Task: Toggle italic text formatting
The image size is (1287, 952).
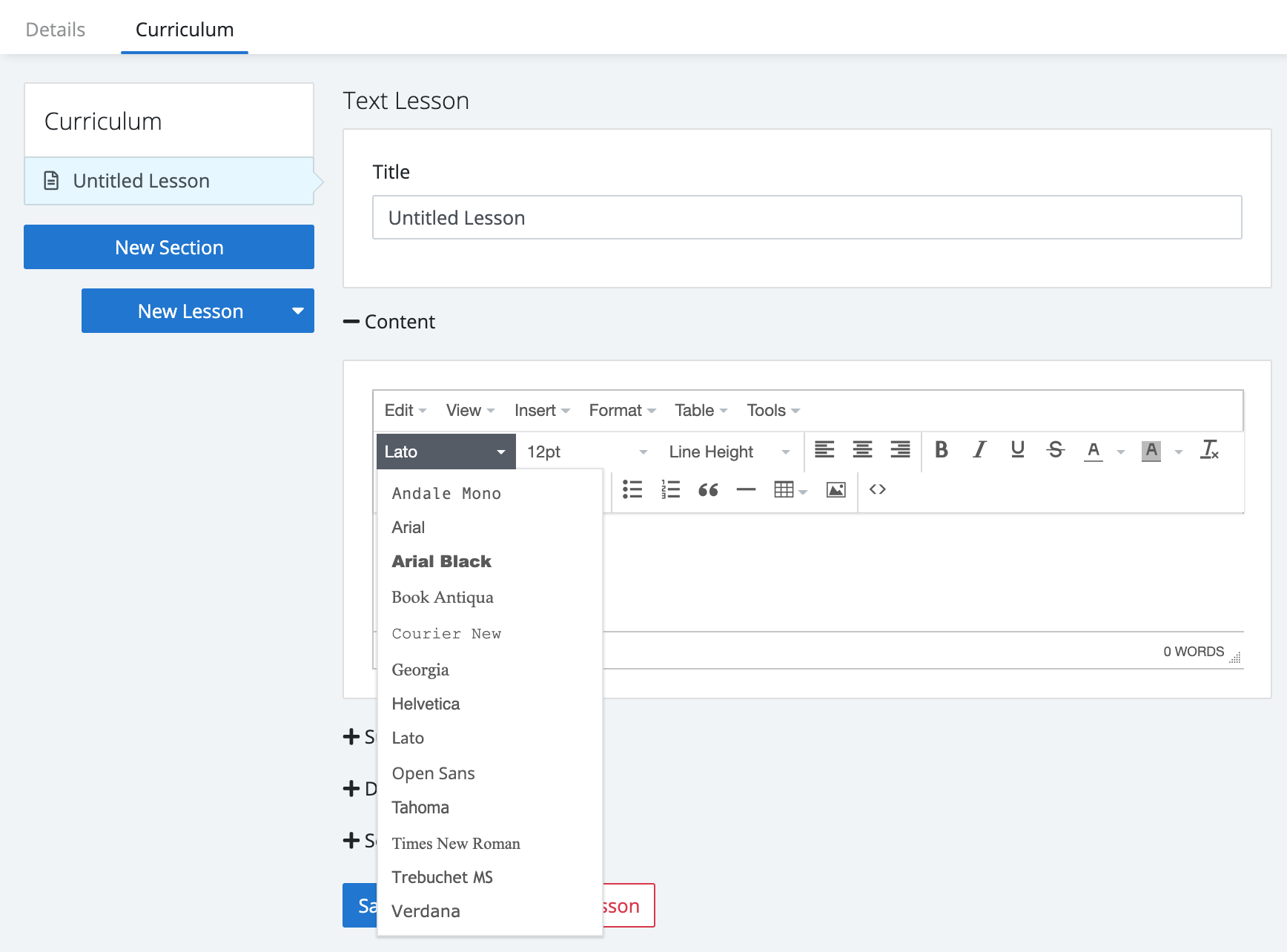Action: (x=979, y=450)
